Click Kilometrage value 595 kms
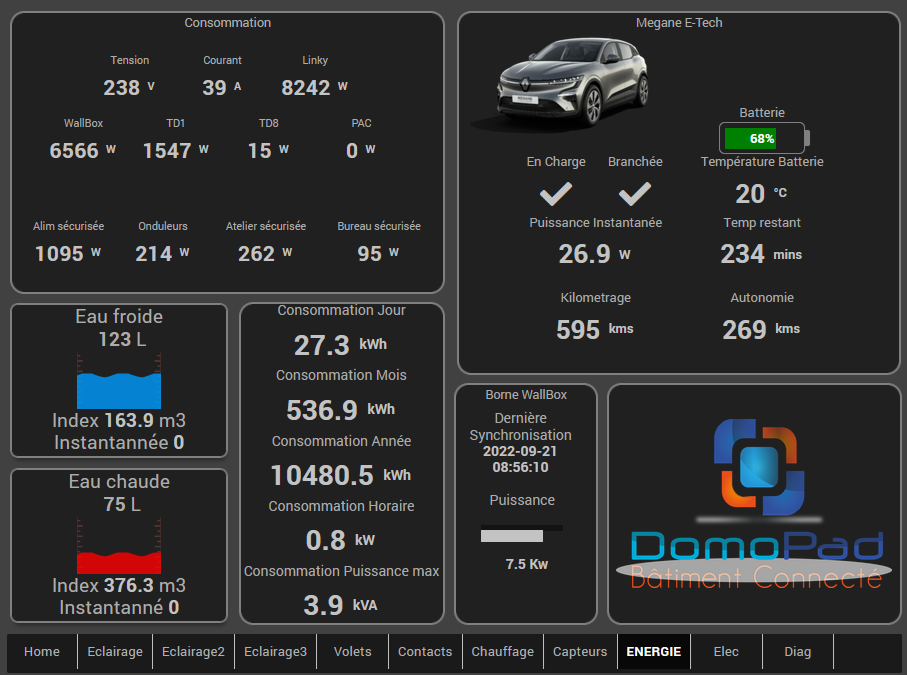 (x=595, y=330)
